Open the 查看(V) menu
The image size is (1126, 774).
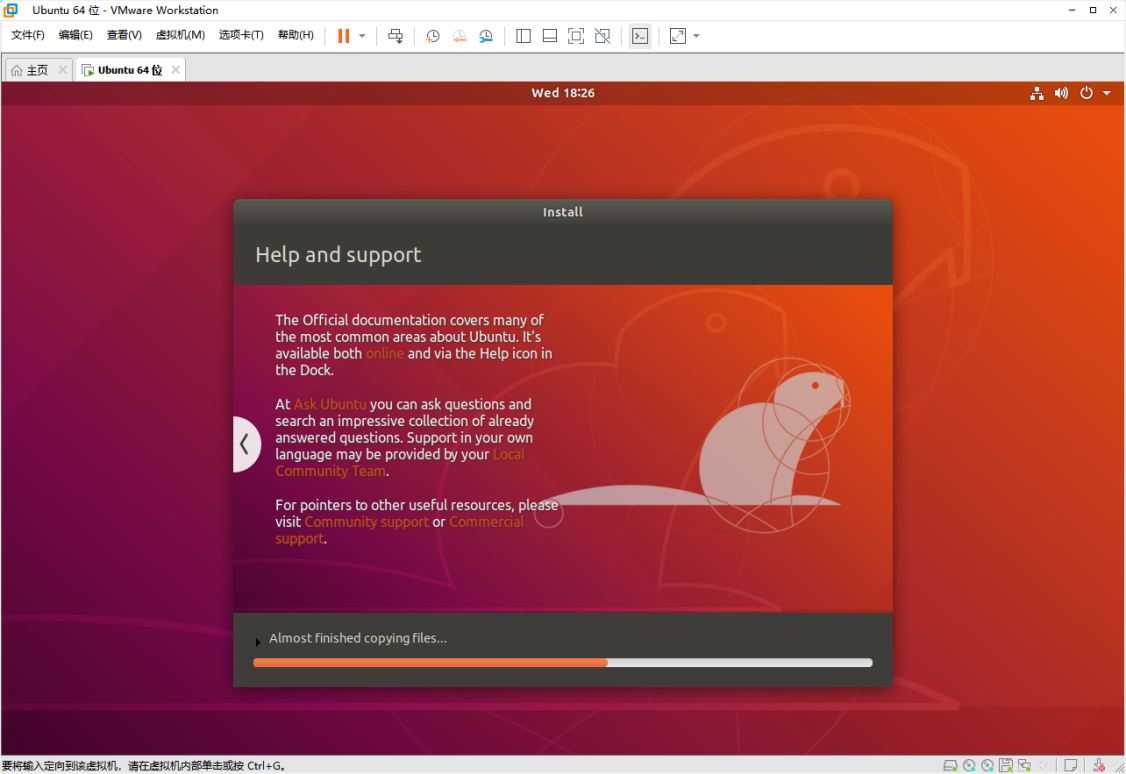pos(124,35)
